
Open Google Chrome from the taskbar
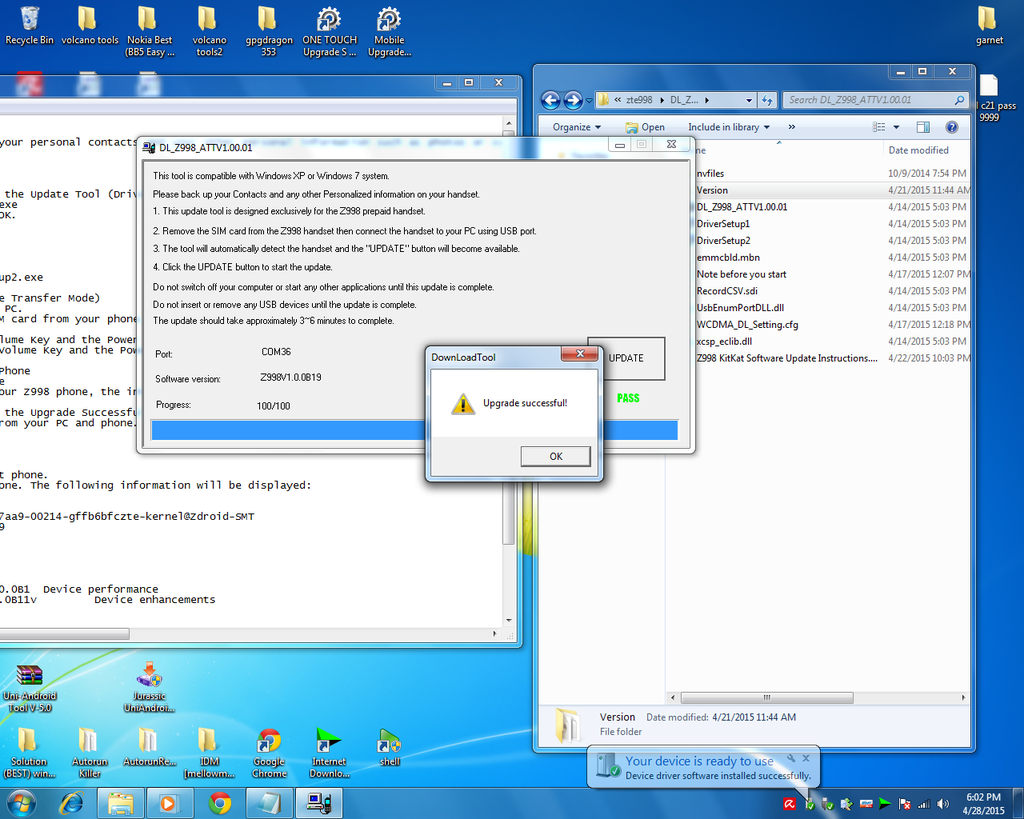pyautogui.click(x=220, y=803)
